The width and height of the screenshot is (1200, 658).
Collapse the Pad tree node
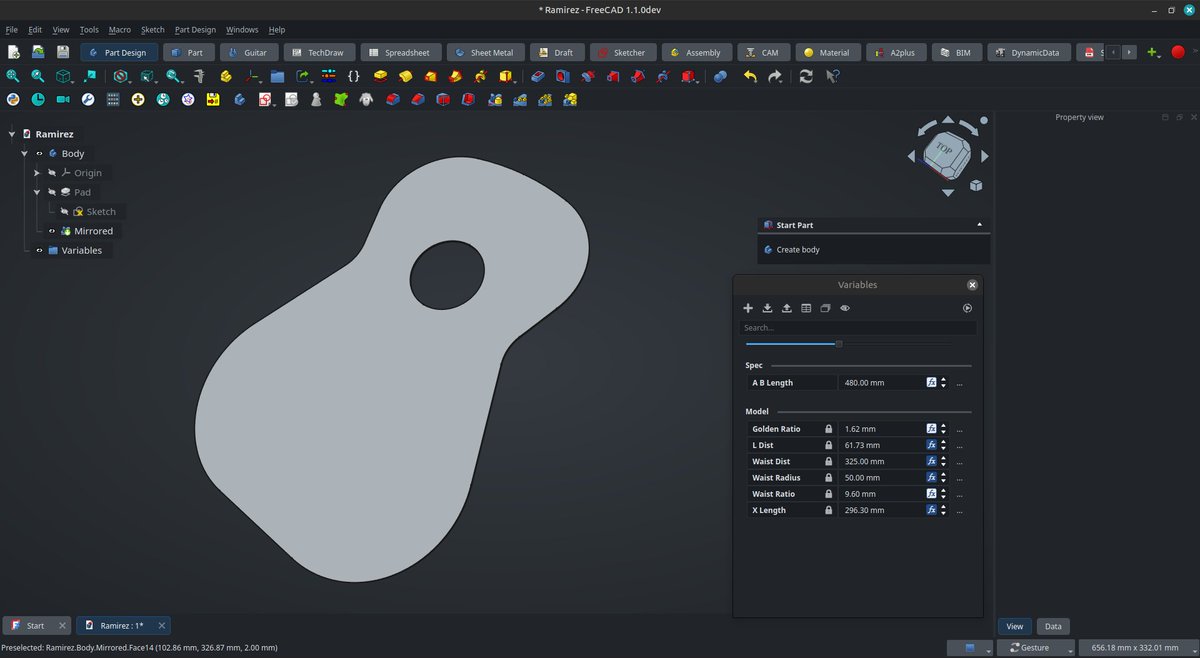(37, 192)
